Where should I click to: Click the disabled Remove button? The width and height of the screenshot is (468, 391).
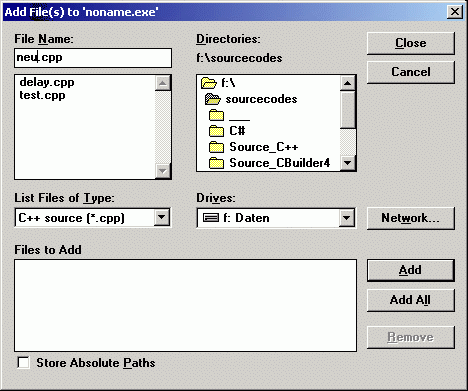[411, 337]
